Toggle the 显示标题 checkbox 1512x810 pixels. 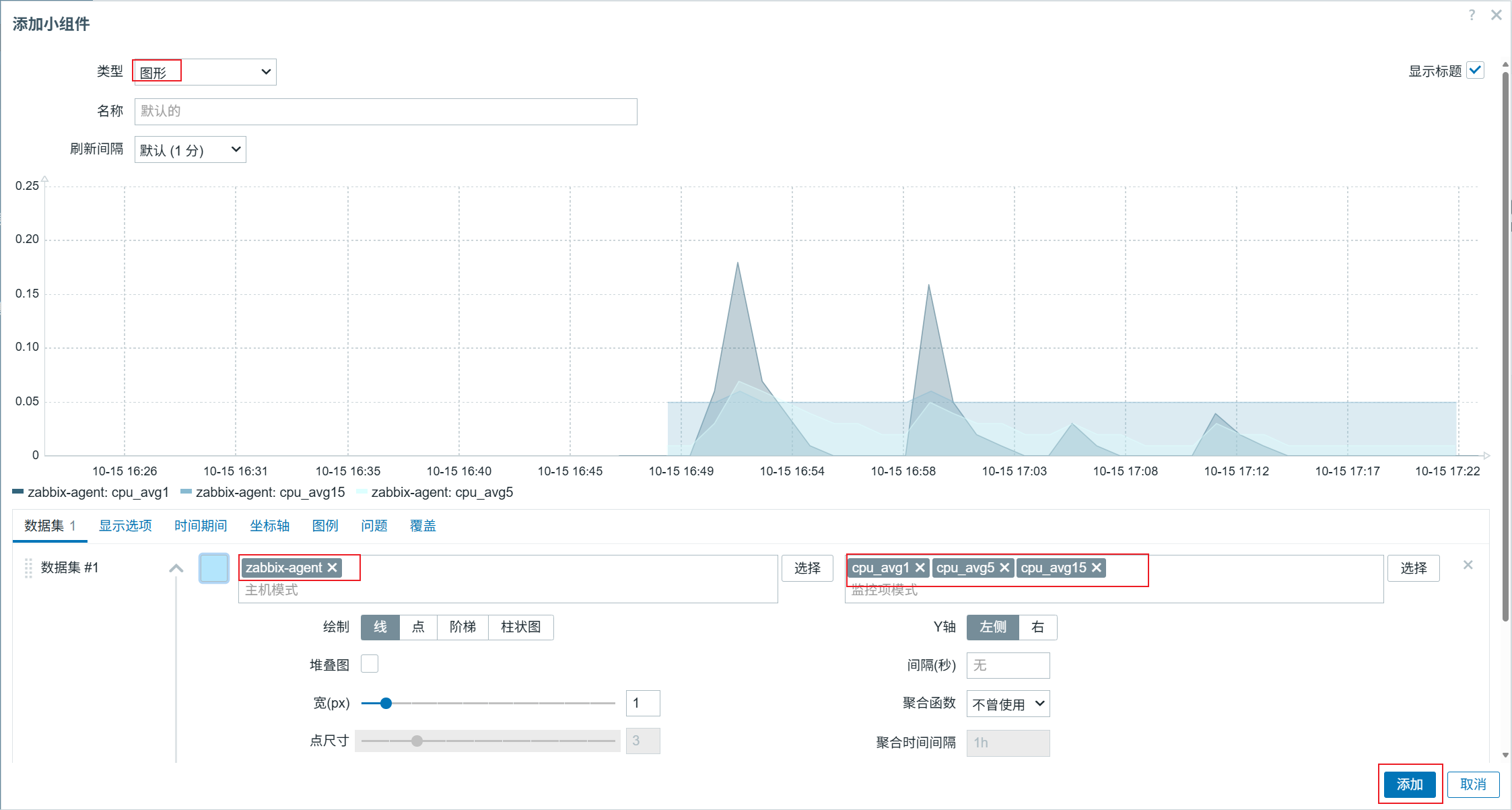tap(1476, 70)
